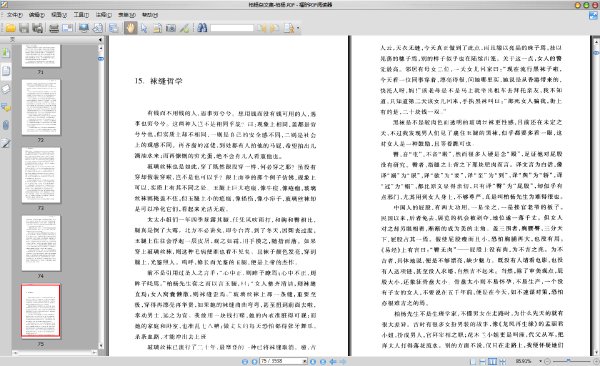Open the Tools menu
This screenshot has width=600, height=366.
click(x=81, y=15)
